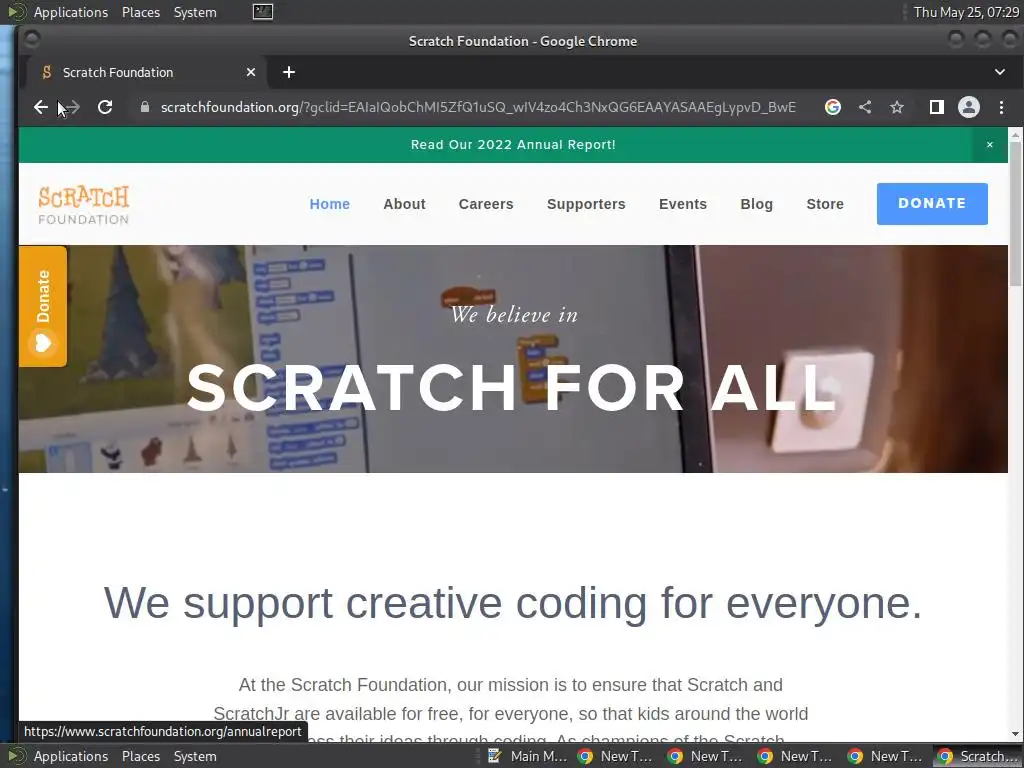
Task: Bookmark this page with the star icon
Action: click(897, 107)
